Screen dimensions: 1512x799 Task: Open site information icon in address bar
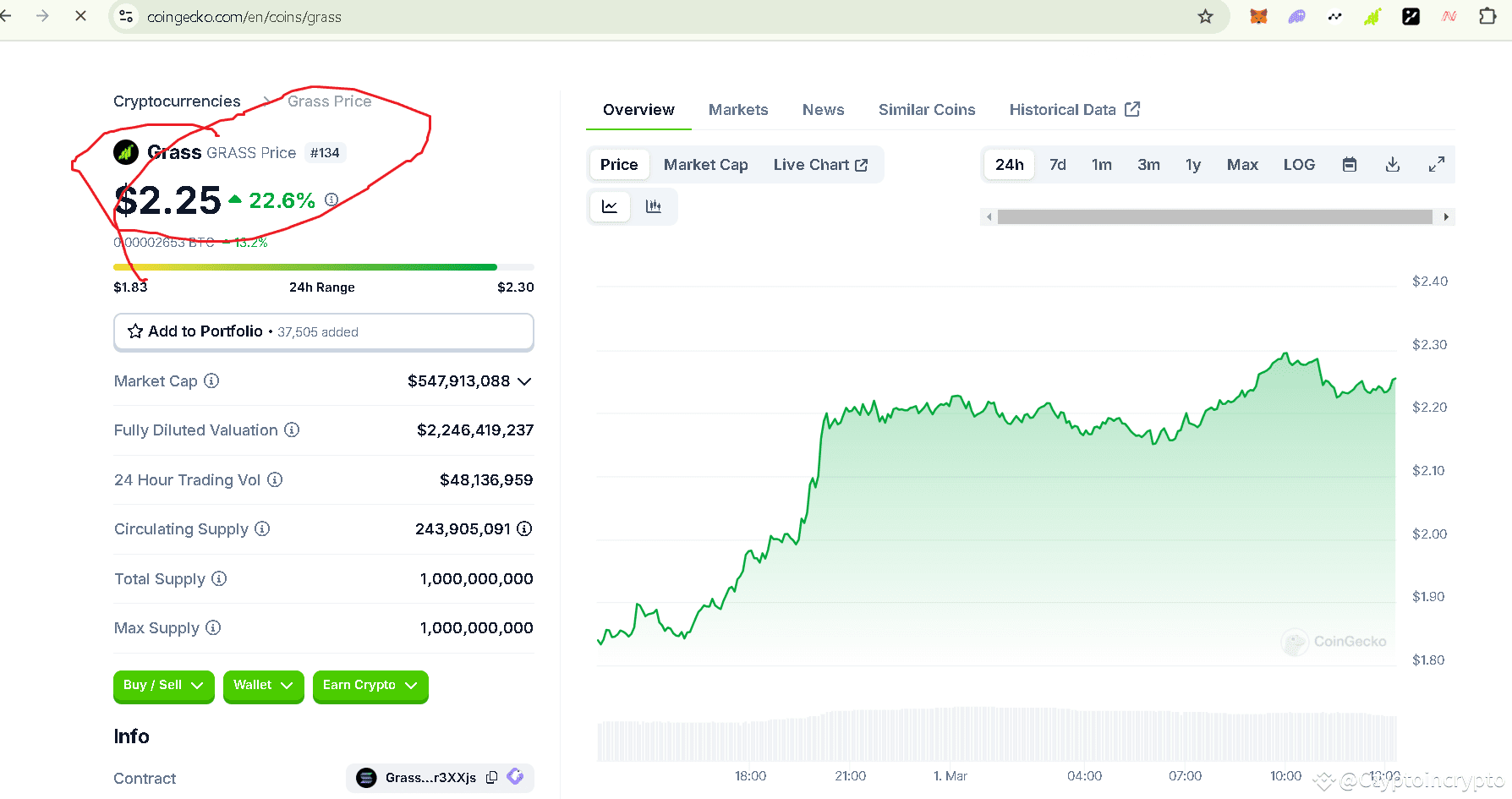pyautogui.click(x=126, y=16)
